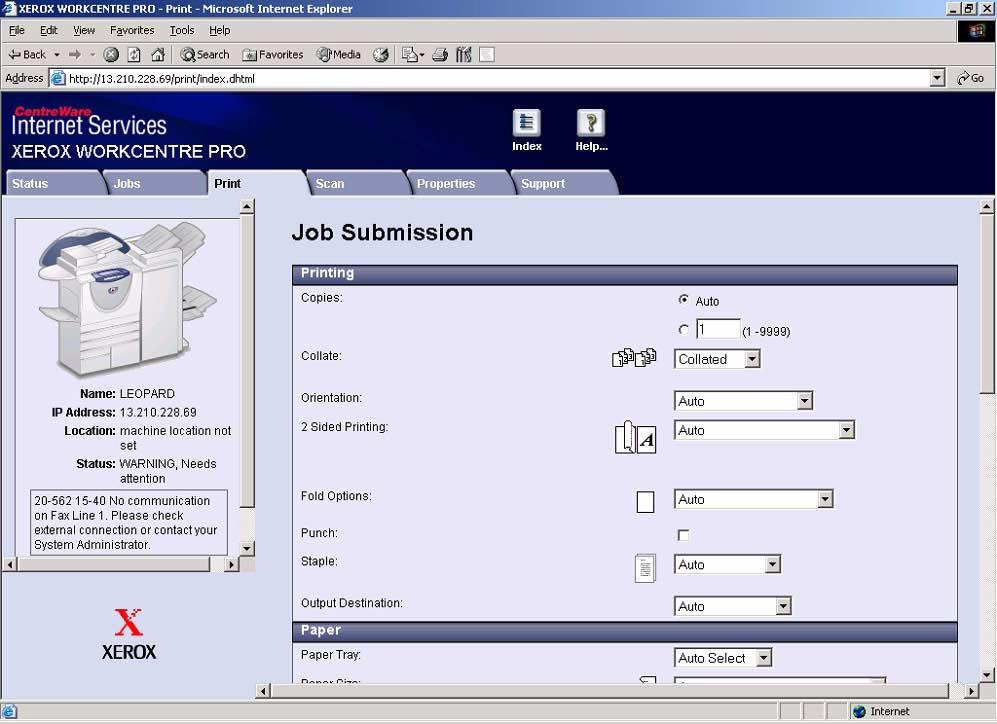Image resolution: width=997 pixels, height=724 pixels.
Task: Open the Collate dropdown
Action: 717,359
